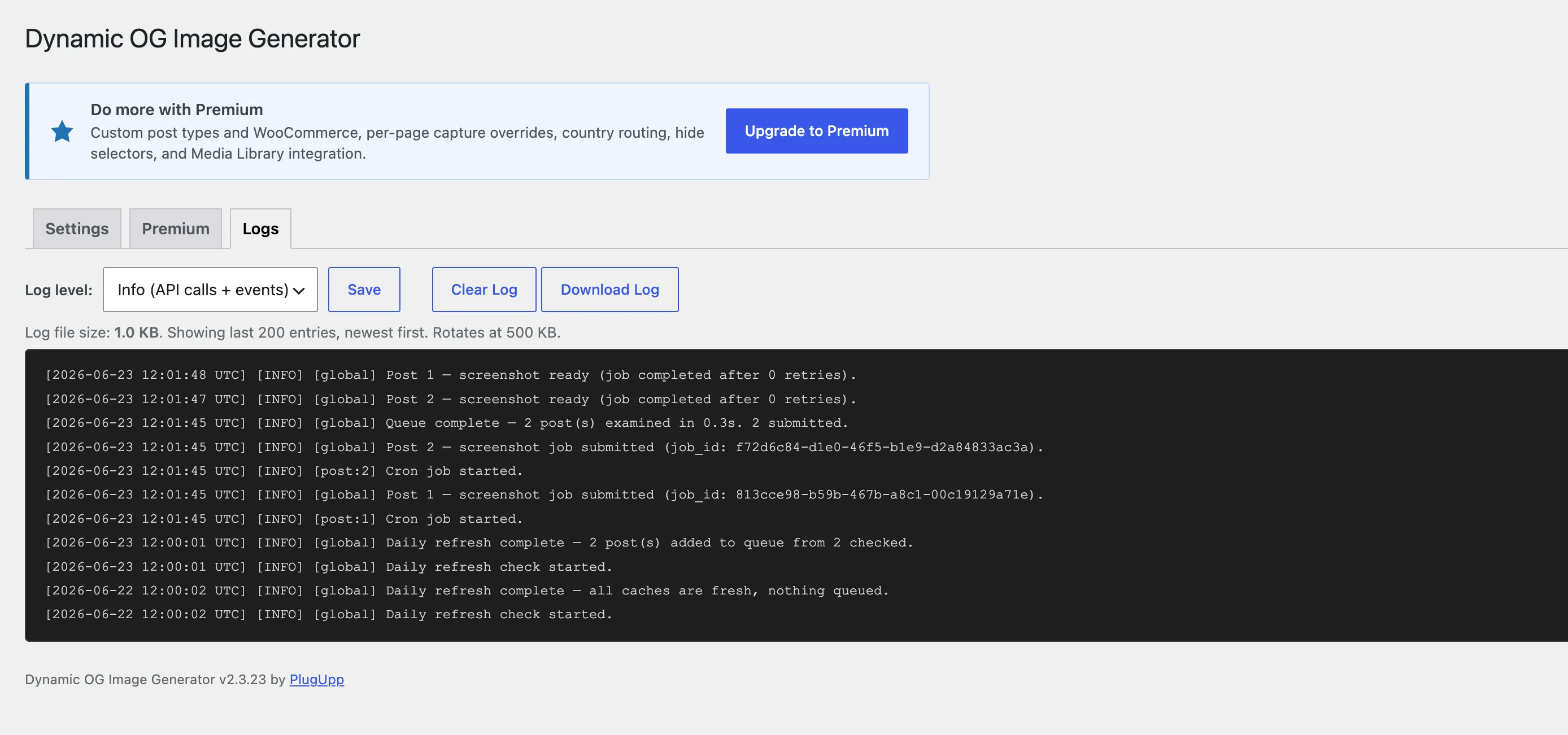Click the Download Log button
The height and width of the screenshot is (735, 1568).
[610, 290]
